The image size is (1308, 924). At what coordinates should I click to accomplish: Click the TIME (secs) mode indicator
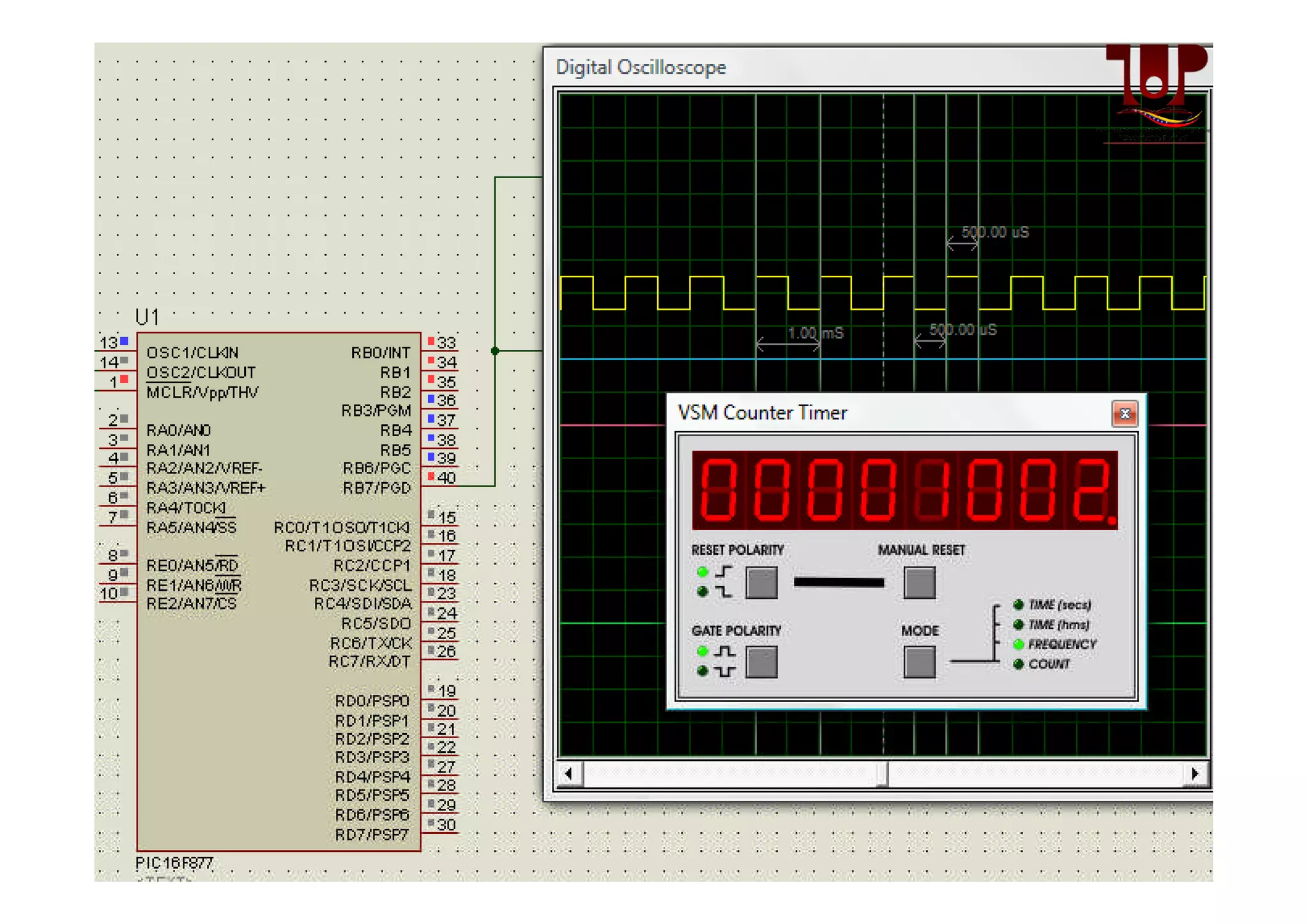[x=1018, y=605]
